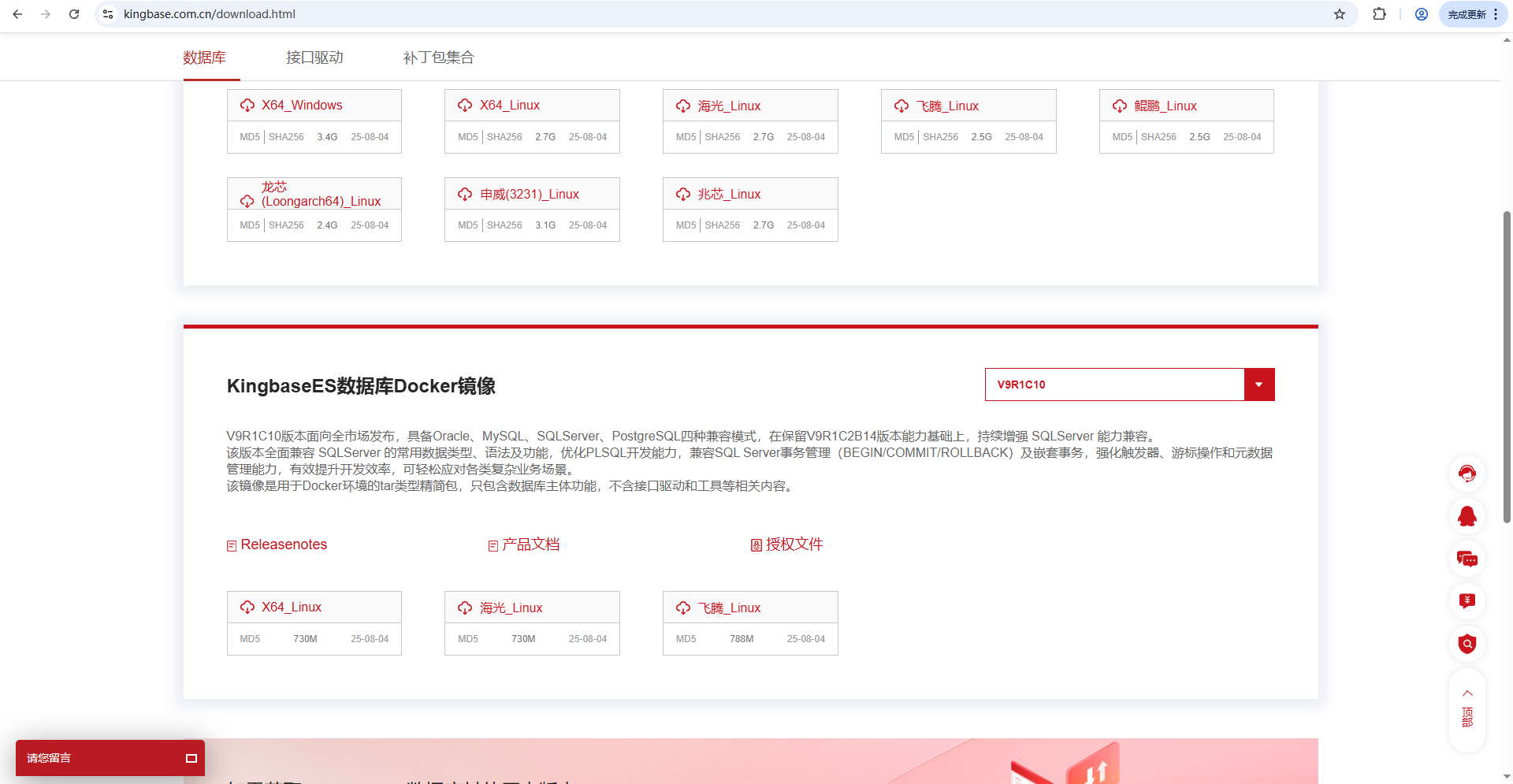
Task: Open the yen symbol message icon
Action: pyautogui.click(x=1467, y=601)
